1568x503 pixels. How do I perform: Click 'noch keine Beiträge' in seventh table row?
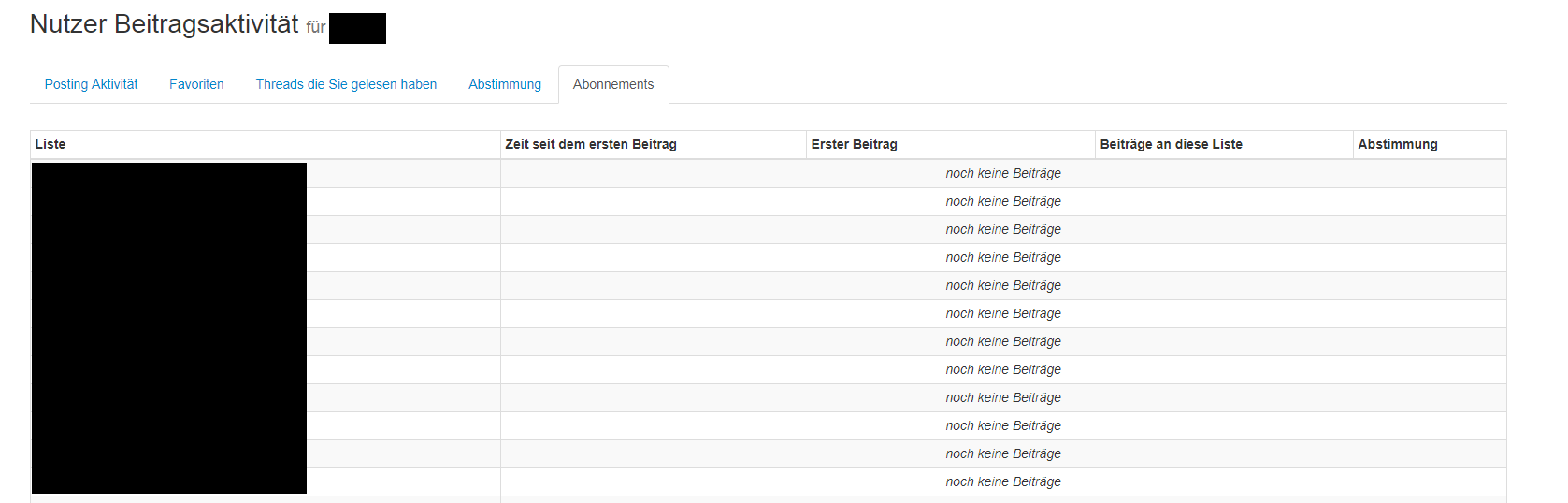point(1003,341)
